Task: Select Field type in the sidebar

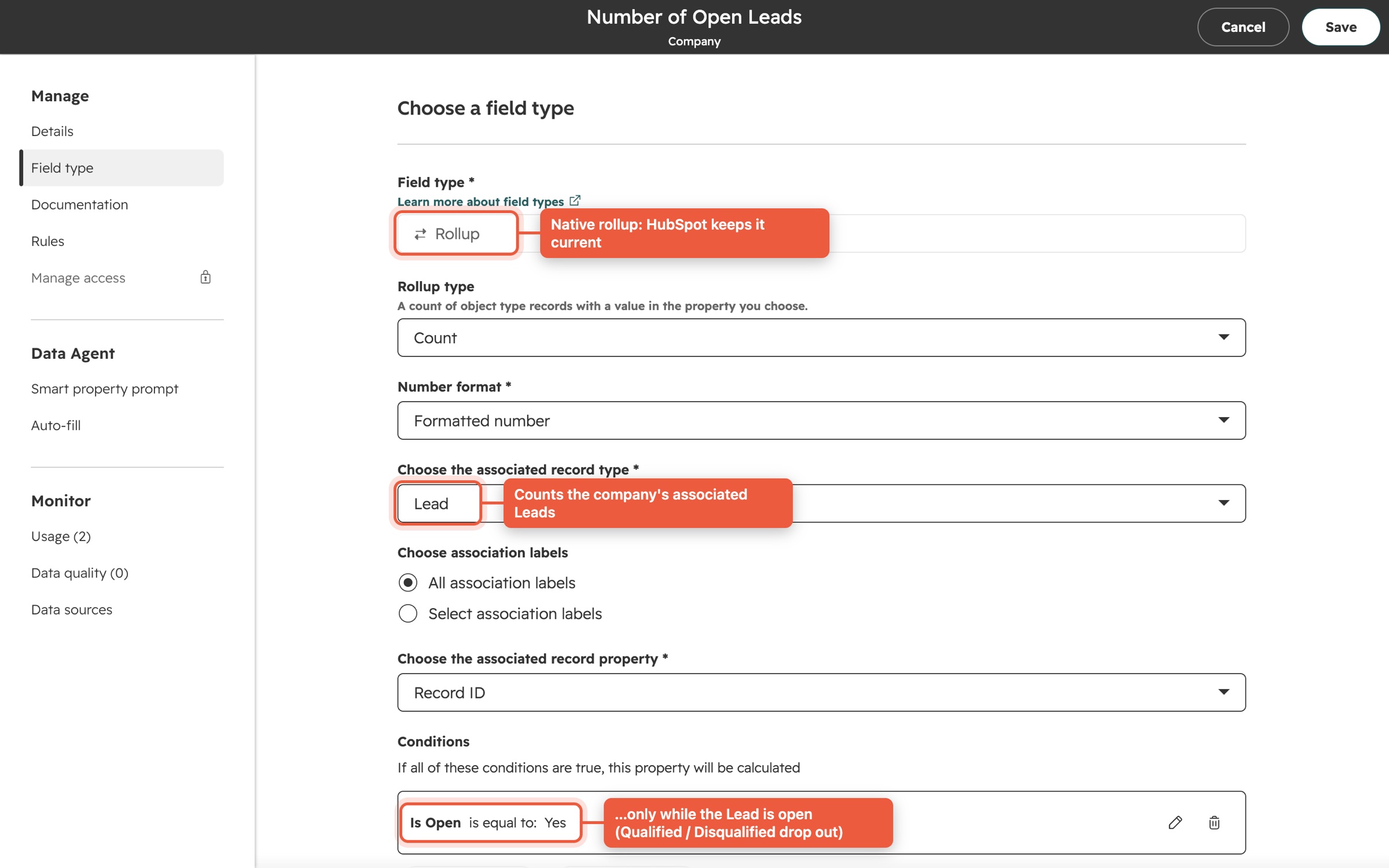Action: pos(122,168)
